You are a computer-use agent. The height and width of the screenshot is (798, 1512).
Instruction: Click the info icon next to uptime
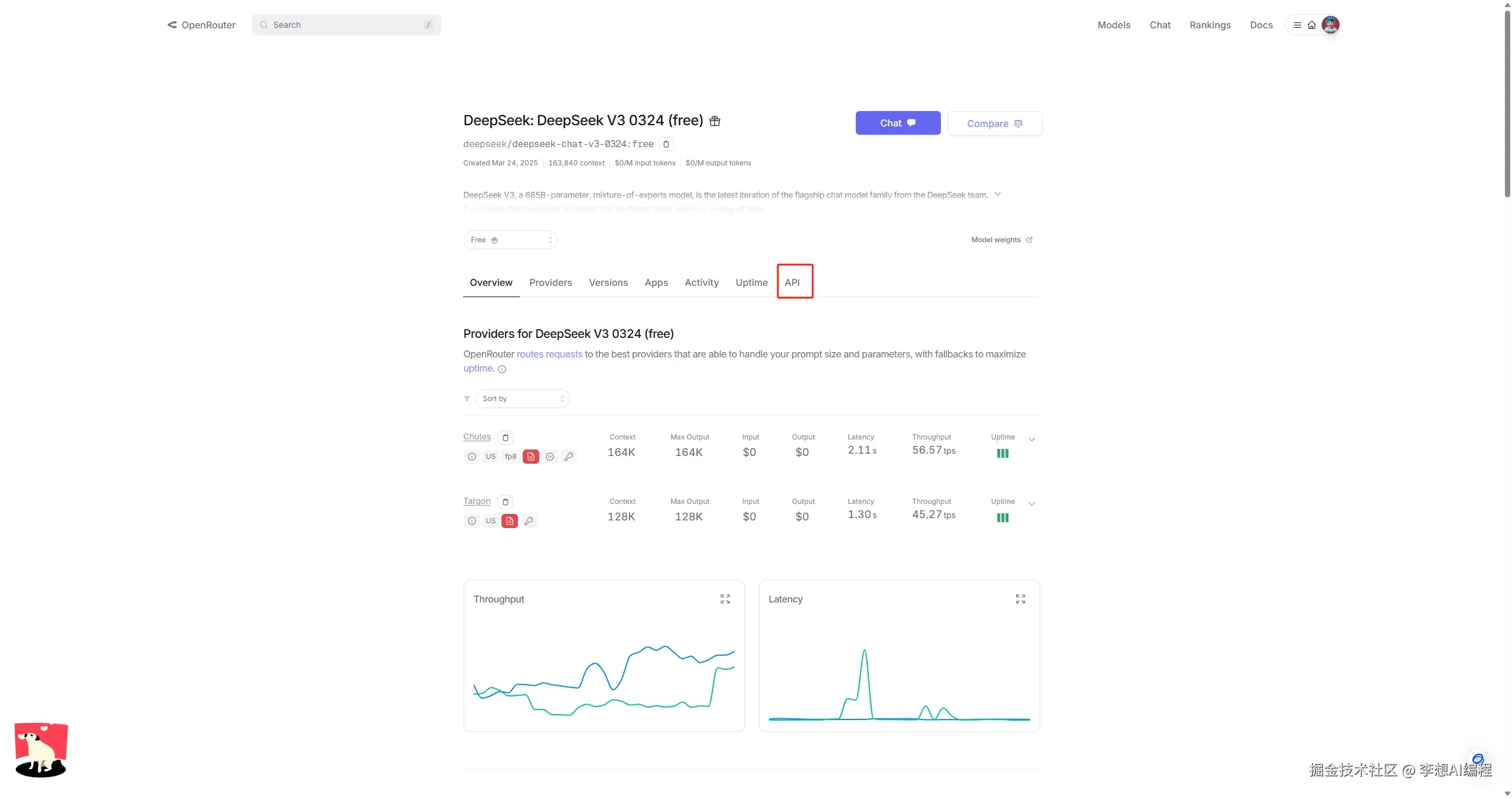502,369
